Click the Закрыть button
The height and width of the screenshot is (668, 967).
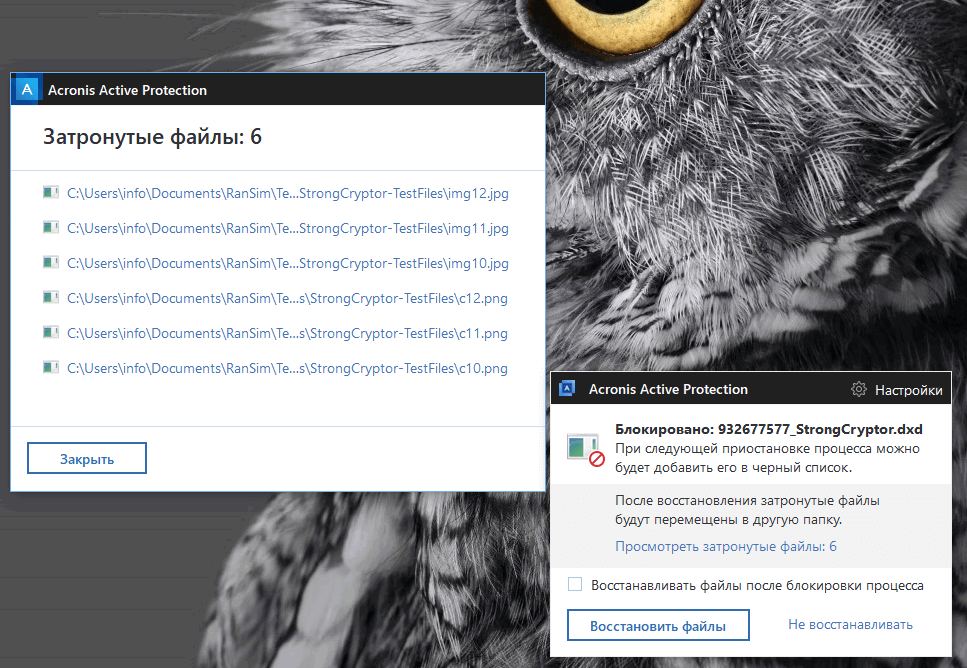pyautogui.click(x=87, y=458)
